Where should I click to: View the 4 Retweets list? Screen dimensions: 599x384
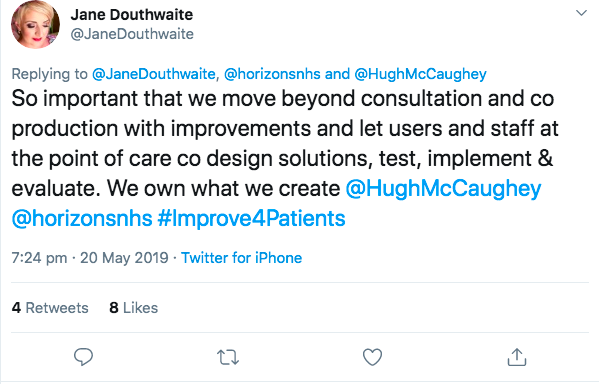click(50, 308)
